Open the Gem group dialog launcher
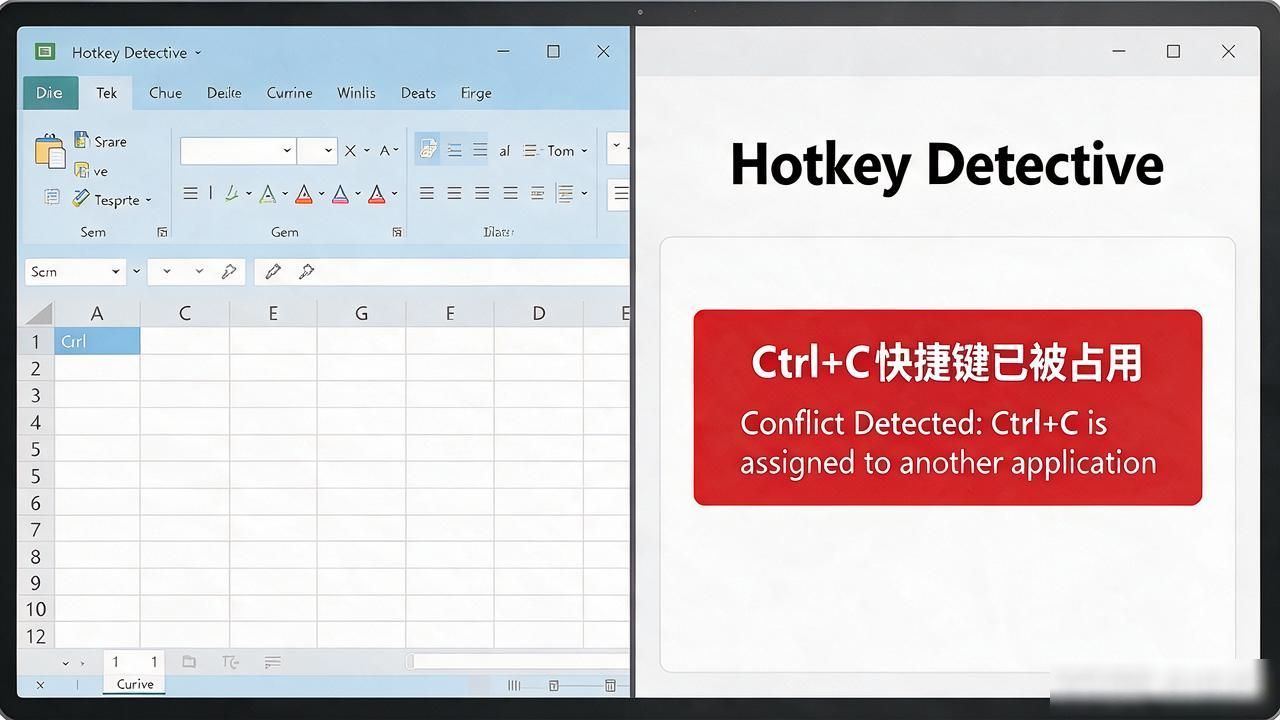This screenshot has height=720, width=1280. (397, 232)
